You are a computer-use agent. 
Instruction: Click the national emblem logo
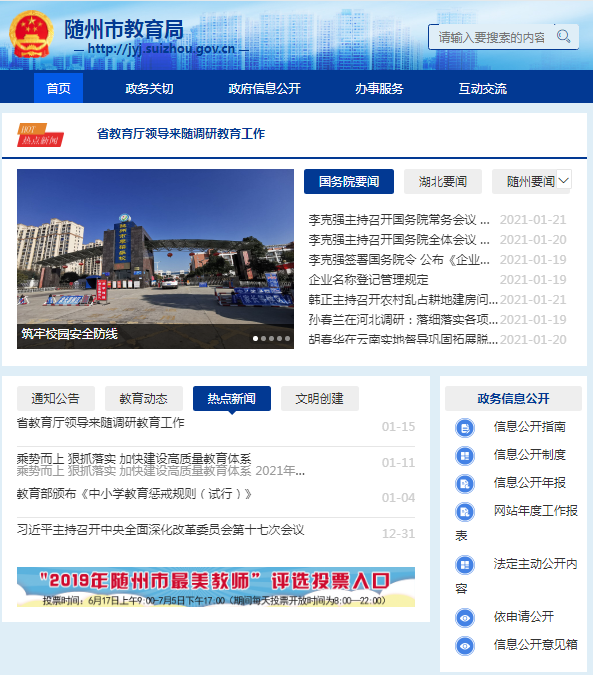(x=31, y=34)
